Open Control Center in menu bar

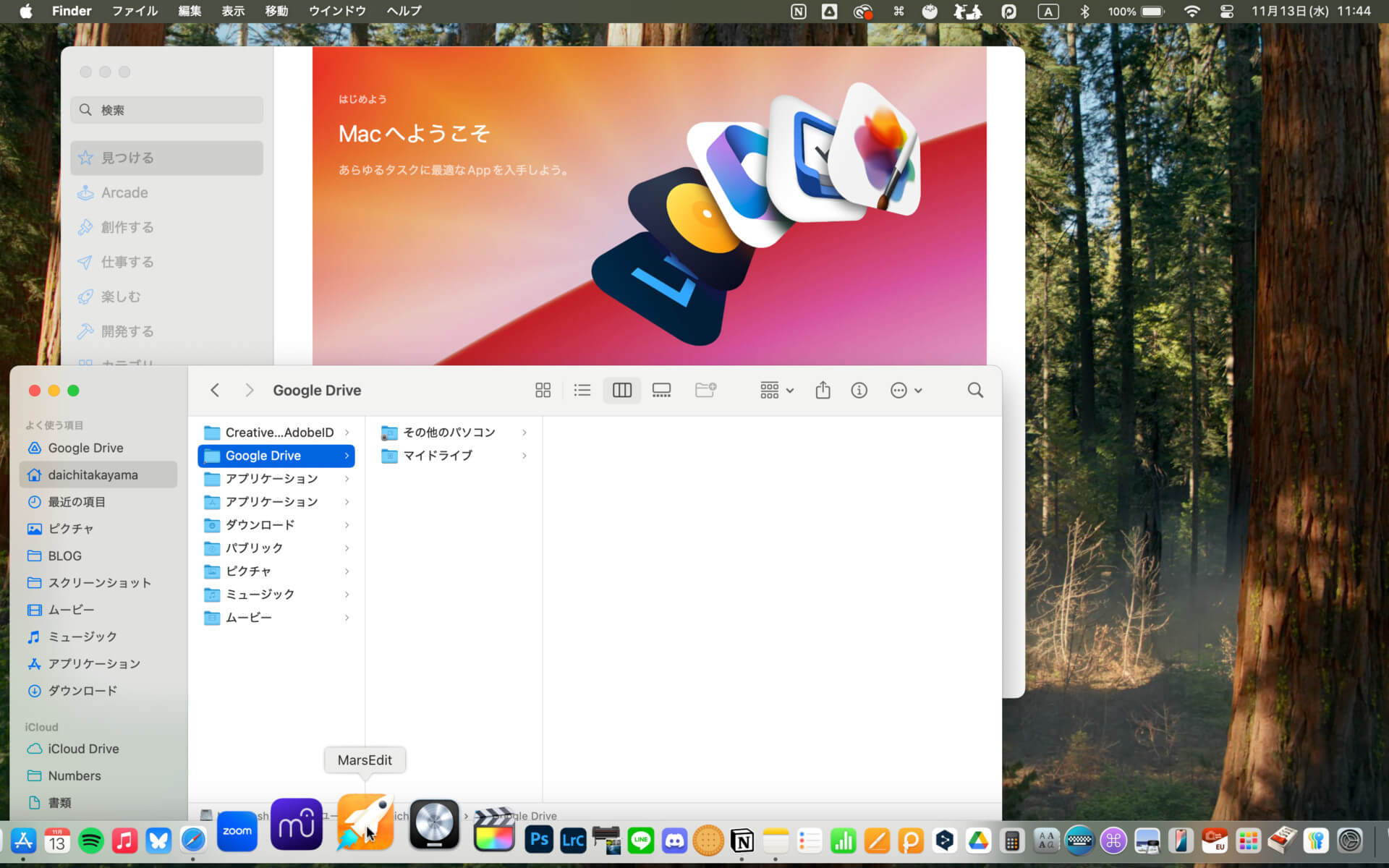pyautogui.click(x=1227, y=11)
